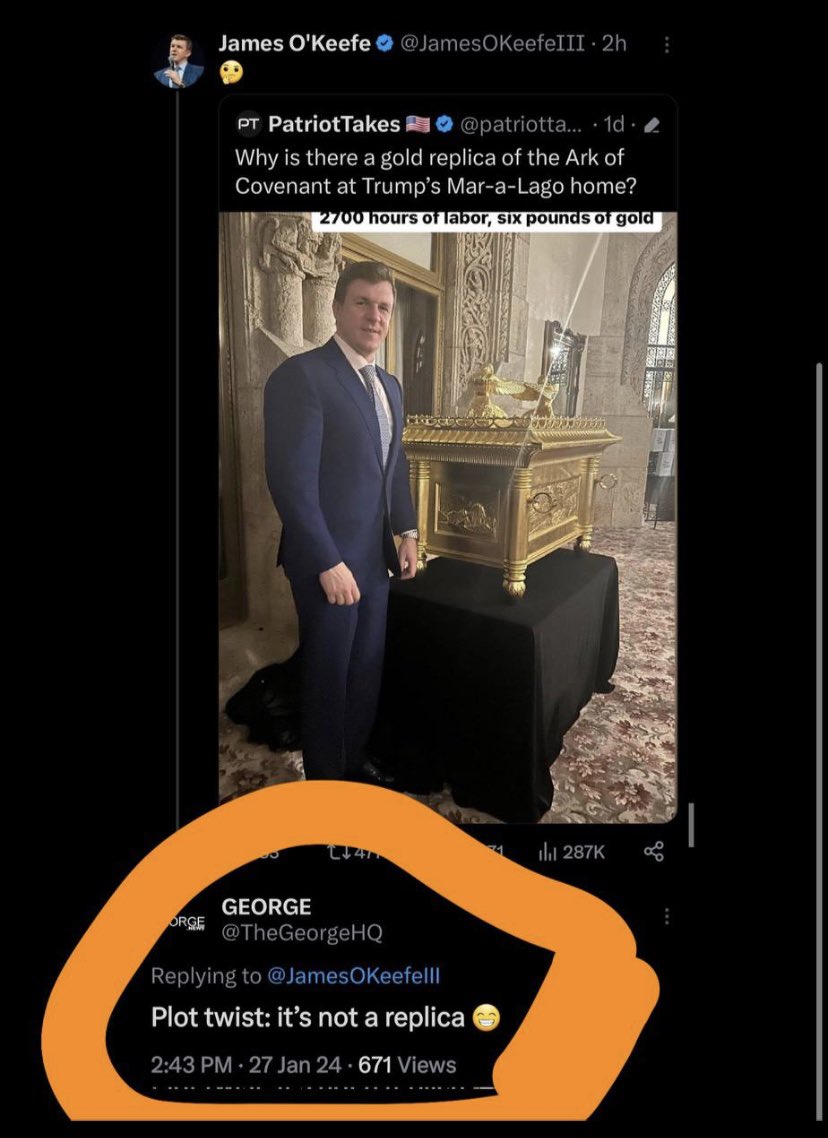The image size is (828, 1138).
Task: Click the pencil edited icon on quoted tweet
Action: click(652, 126)
